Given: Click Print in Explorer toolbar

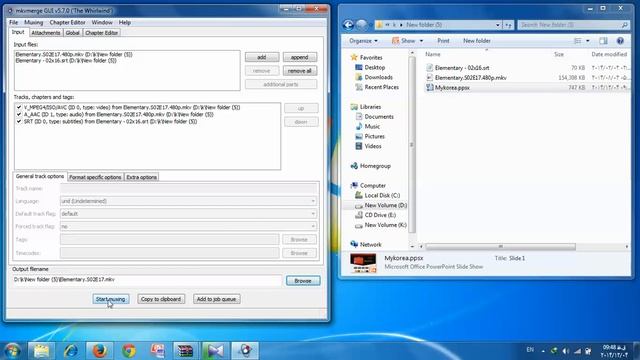Looking at the screenshot, I should (x=443, y=41).
